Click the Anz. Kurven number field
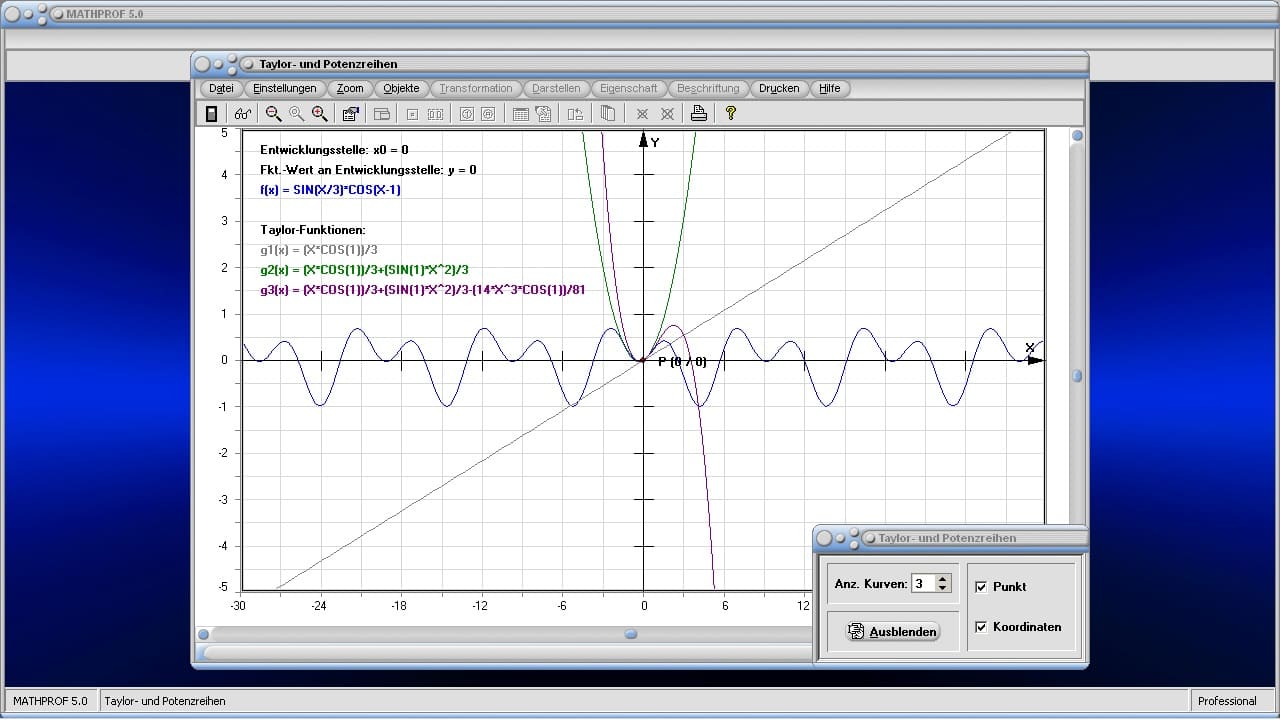Screen dimensions: 1280x720 [x=924, y=583]
